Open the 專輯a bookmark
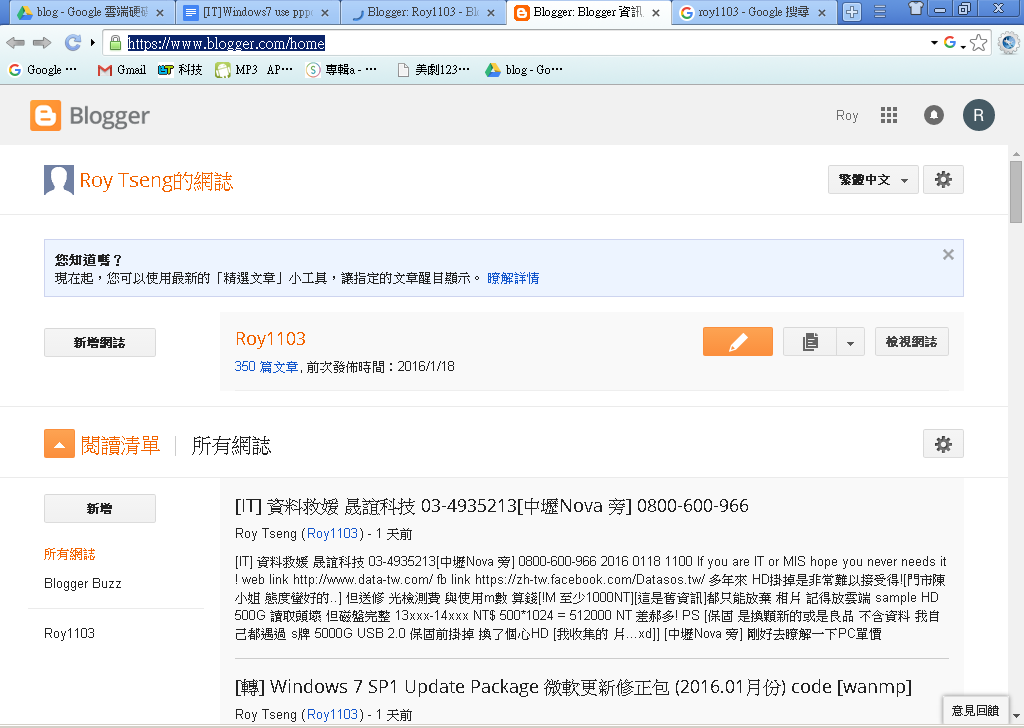Screen dimensions: 1024x728 click(x=342, y=70)
